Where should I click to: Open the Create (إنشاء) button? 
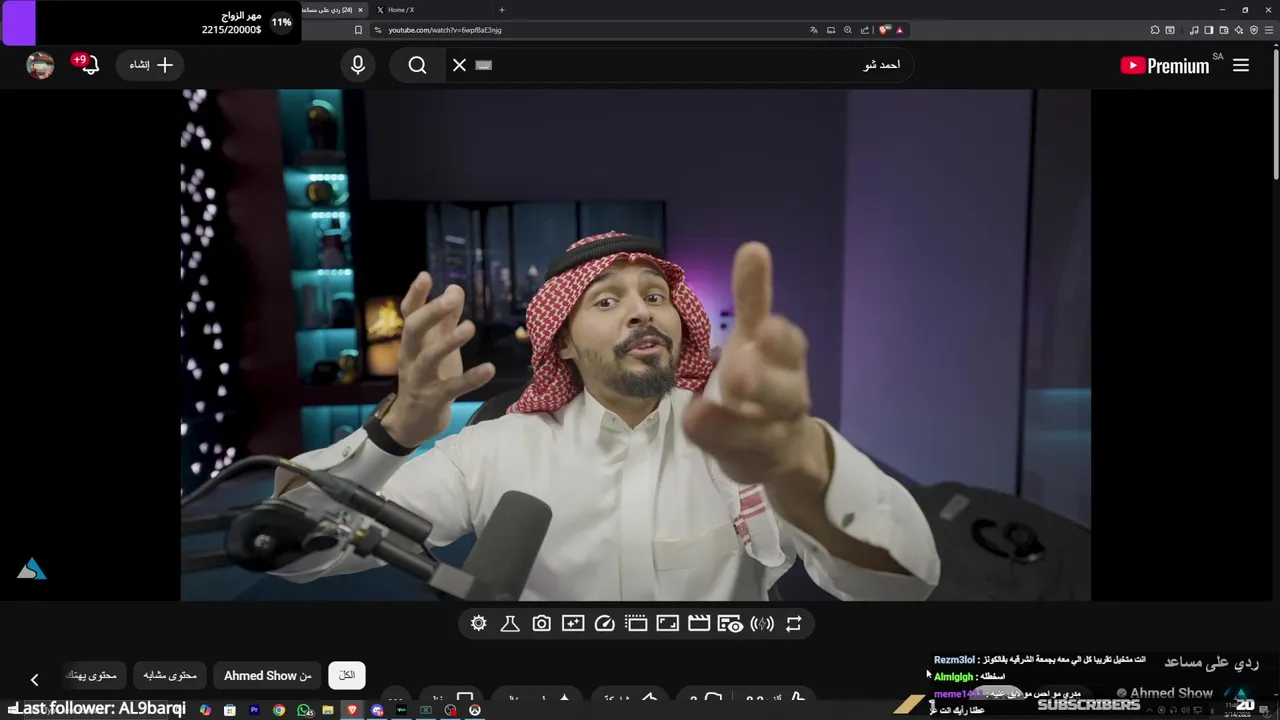(151, 65)
